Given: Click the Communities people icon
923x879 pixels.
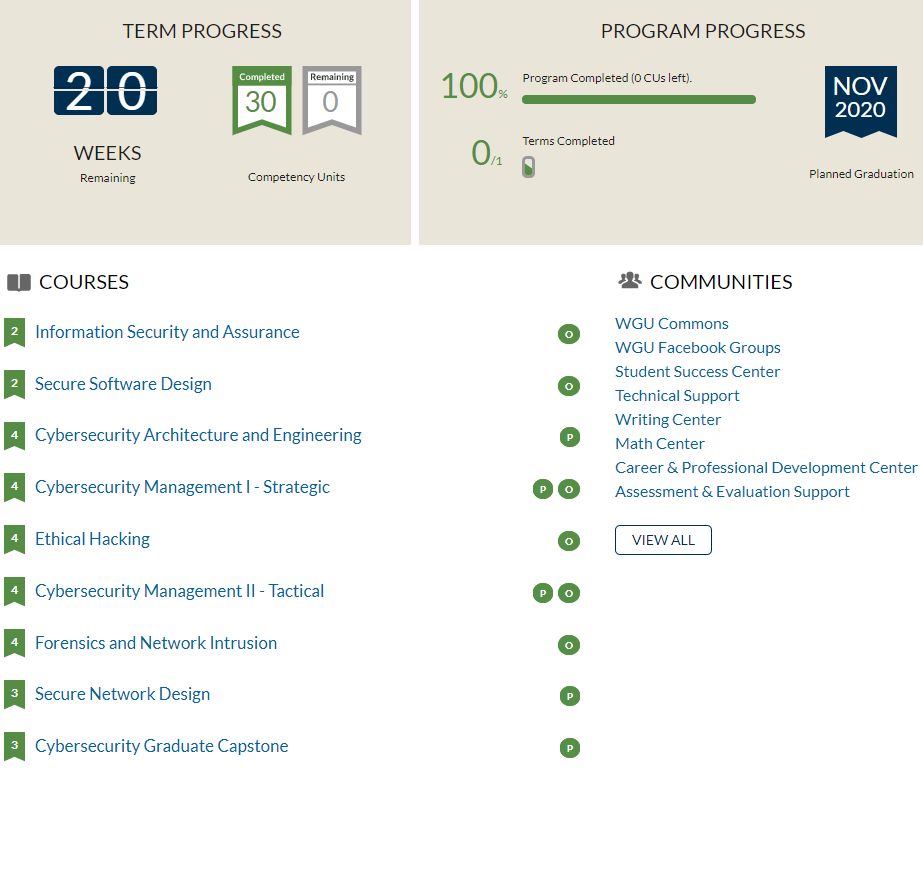Looking at the screenshot, I should click(x=629, y=281).
